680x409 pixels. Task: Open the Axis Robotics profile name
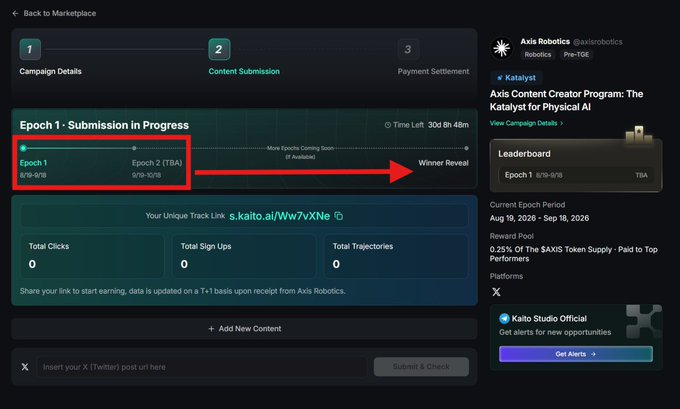coord(545,41)
